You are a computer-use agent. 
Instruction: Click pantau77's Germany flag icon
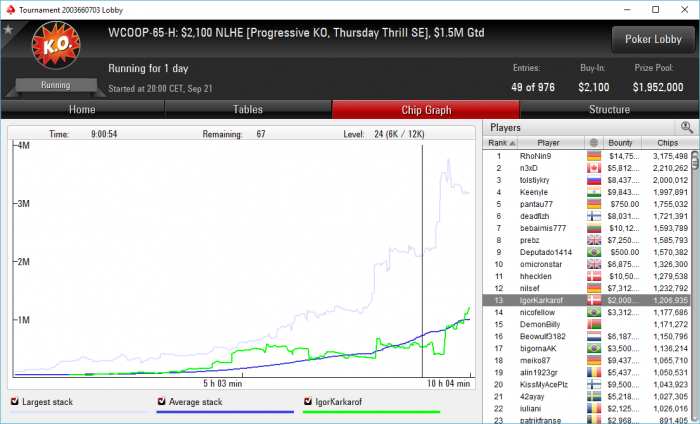coord(594,204)
